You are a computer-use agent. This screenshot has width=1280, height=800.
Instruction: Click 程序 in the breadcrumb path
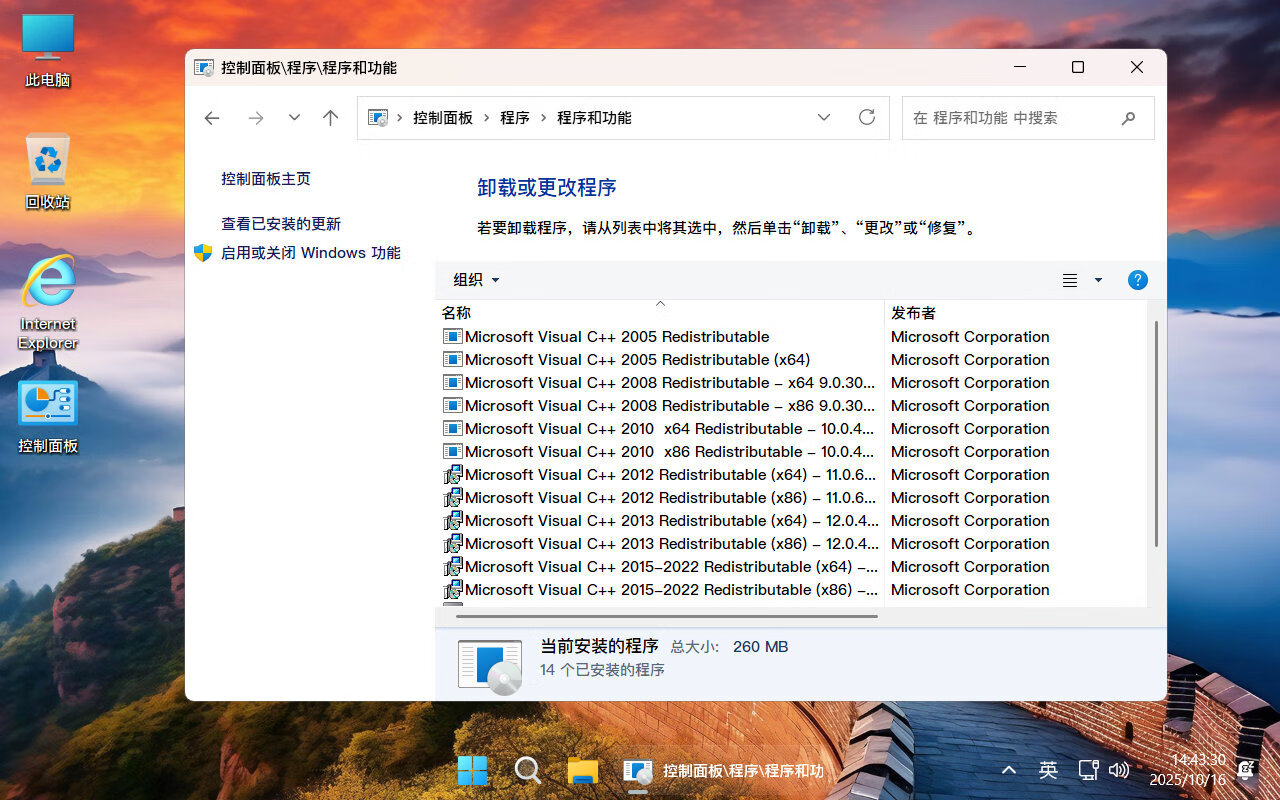(515, 117)
